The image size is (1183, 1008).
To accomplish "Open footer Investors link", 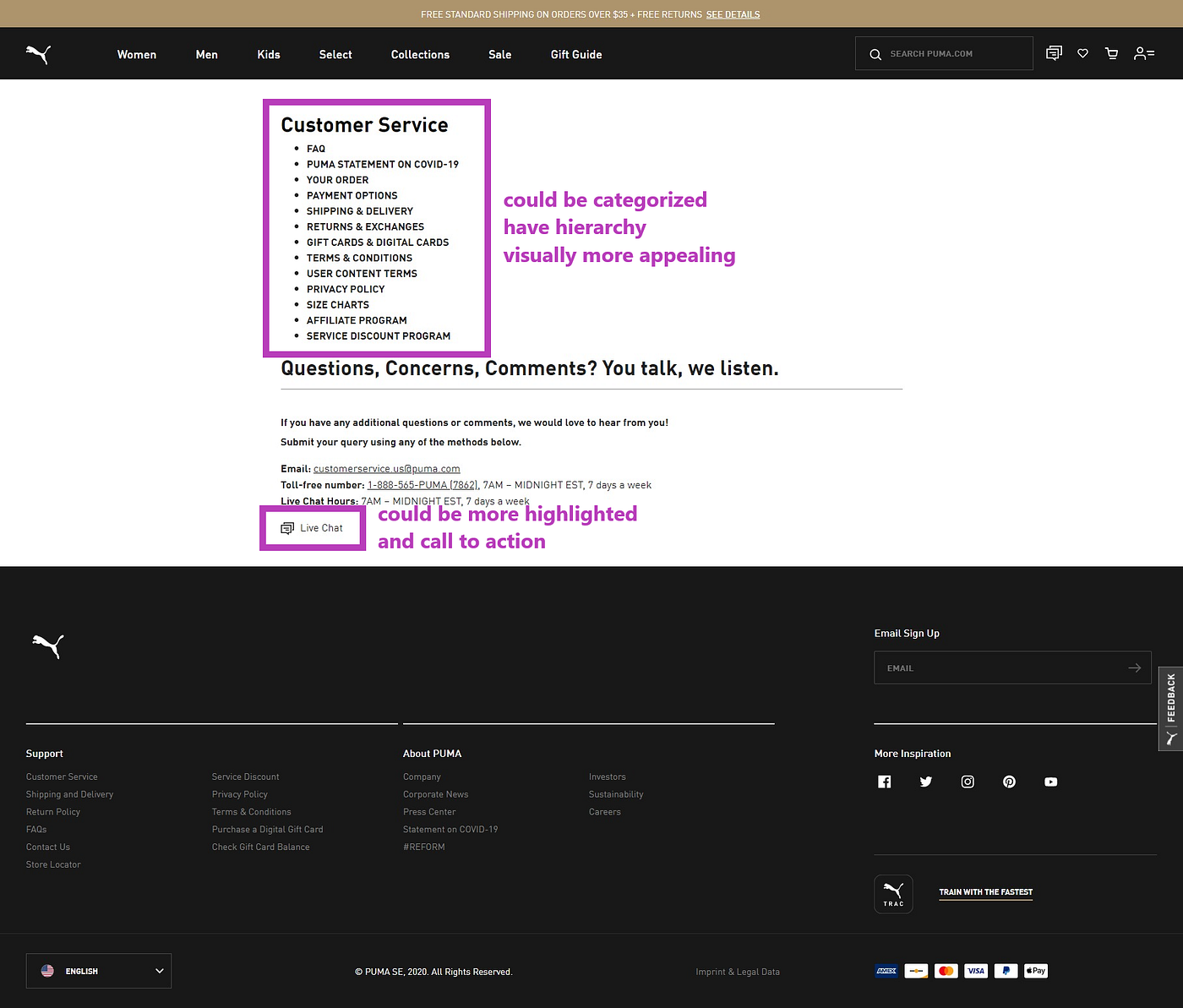I will (x=608, y=776).
